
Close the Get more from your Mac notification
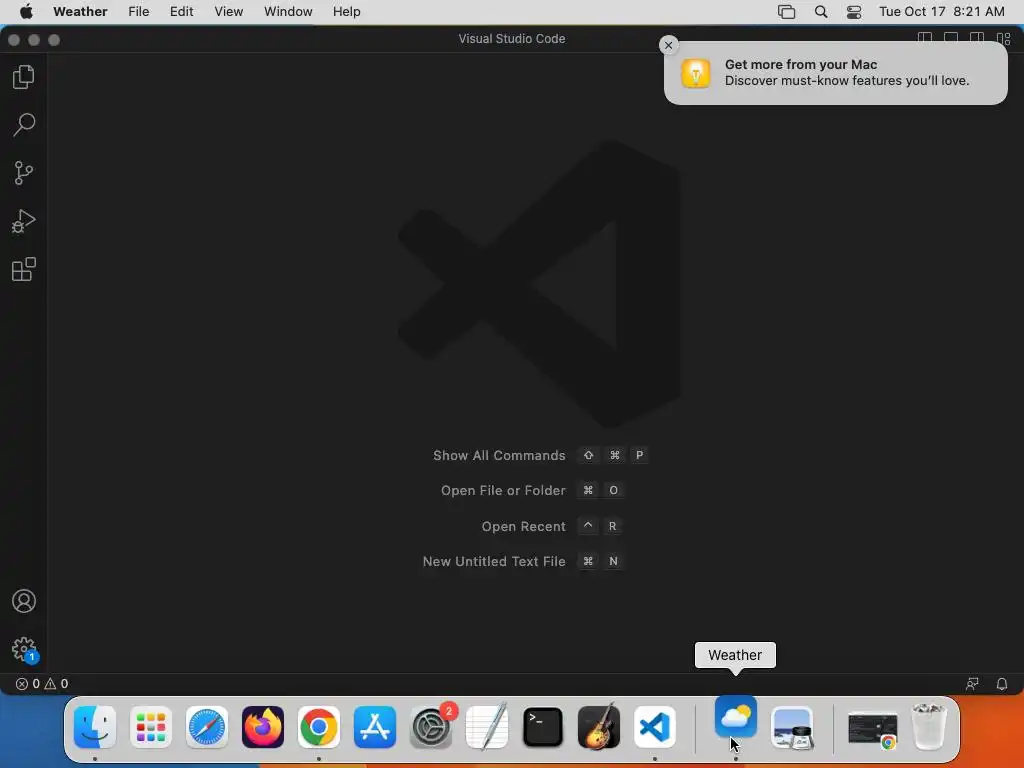pyautogui.click(x=668, y=45)
